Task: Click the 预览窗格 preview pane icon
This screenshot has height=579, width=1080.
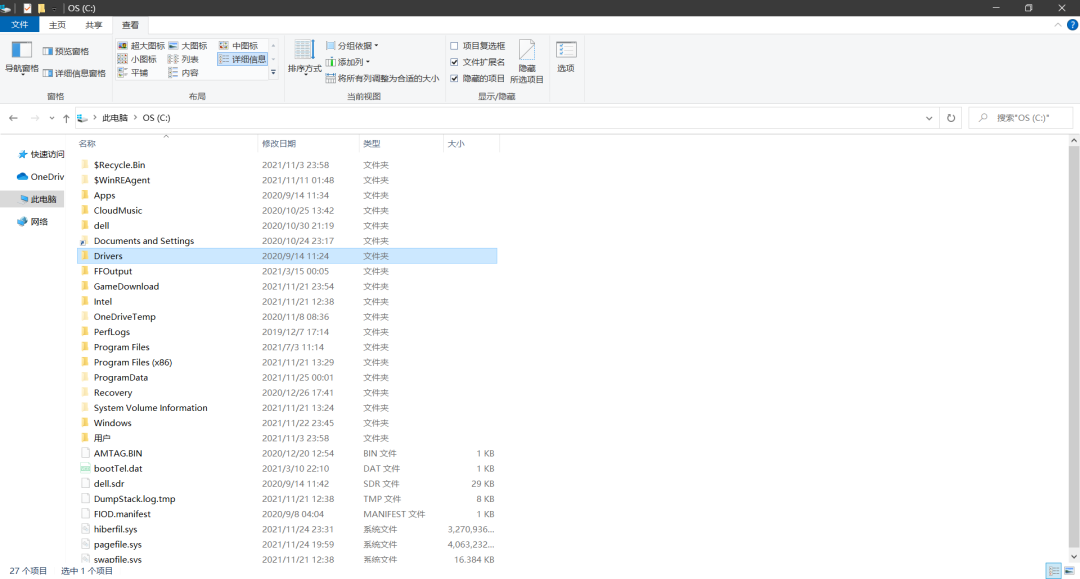Action: coord(48,51)
